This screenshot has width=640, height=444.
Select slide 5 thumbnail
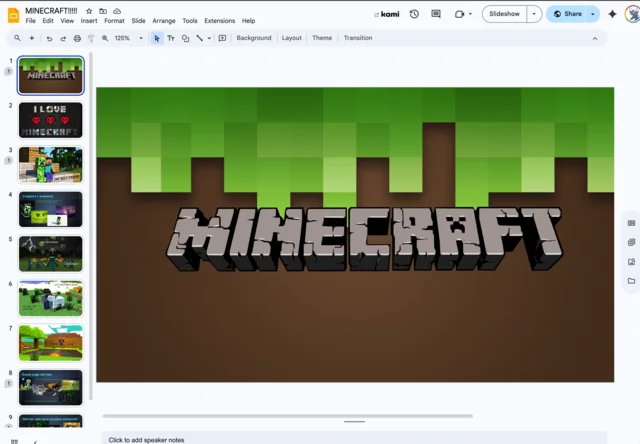click(51, 253)
